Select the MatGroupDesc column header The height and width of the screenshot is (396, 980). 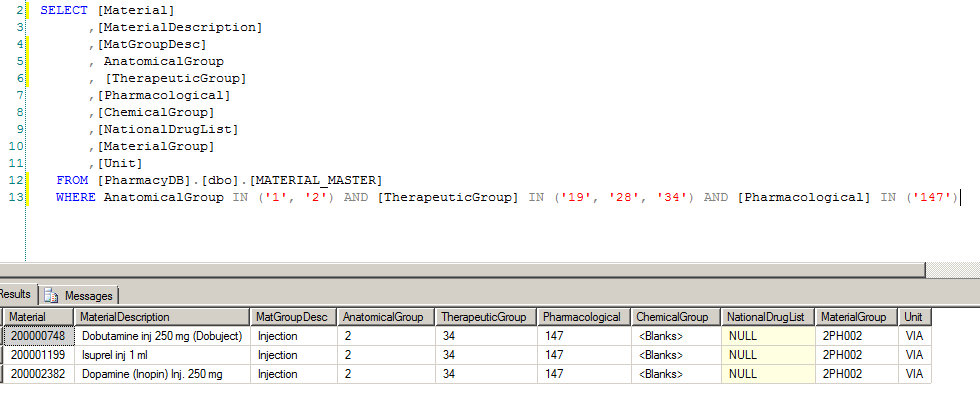point(294,317)
